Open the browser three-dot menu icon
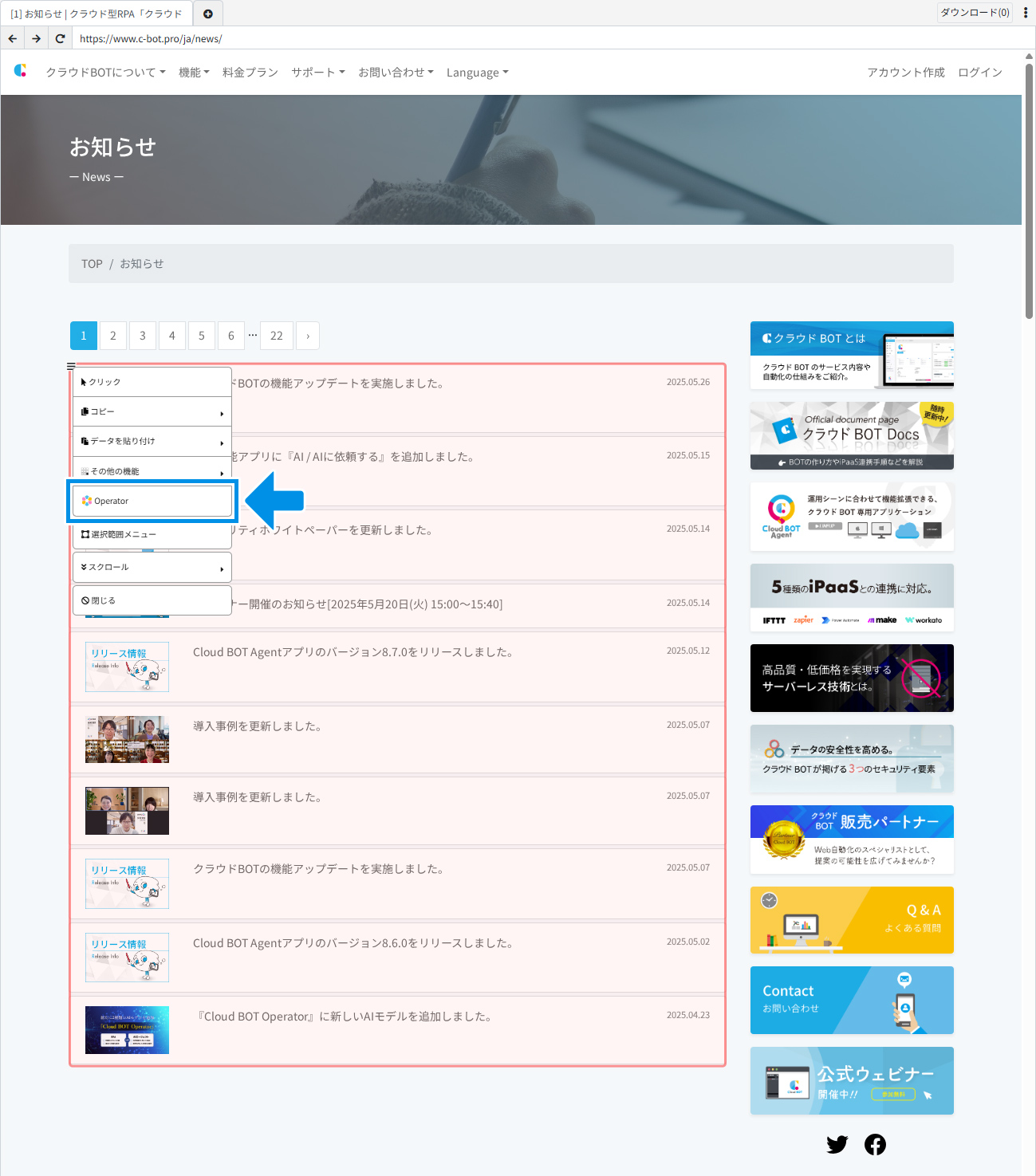Screen dimensions: 1036x1176 coord(1026,13)
